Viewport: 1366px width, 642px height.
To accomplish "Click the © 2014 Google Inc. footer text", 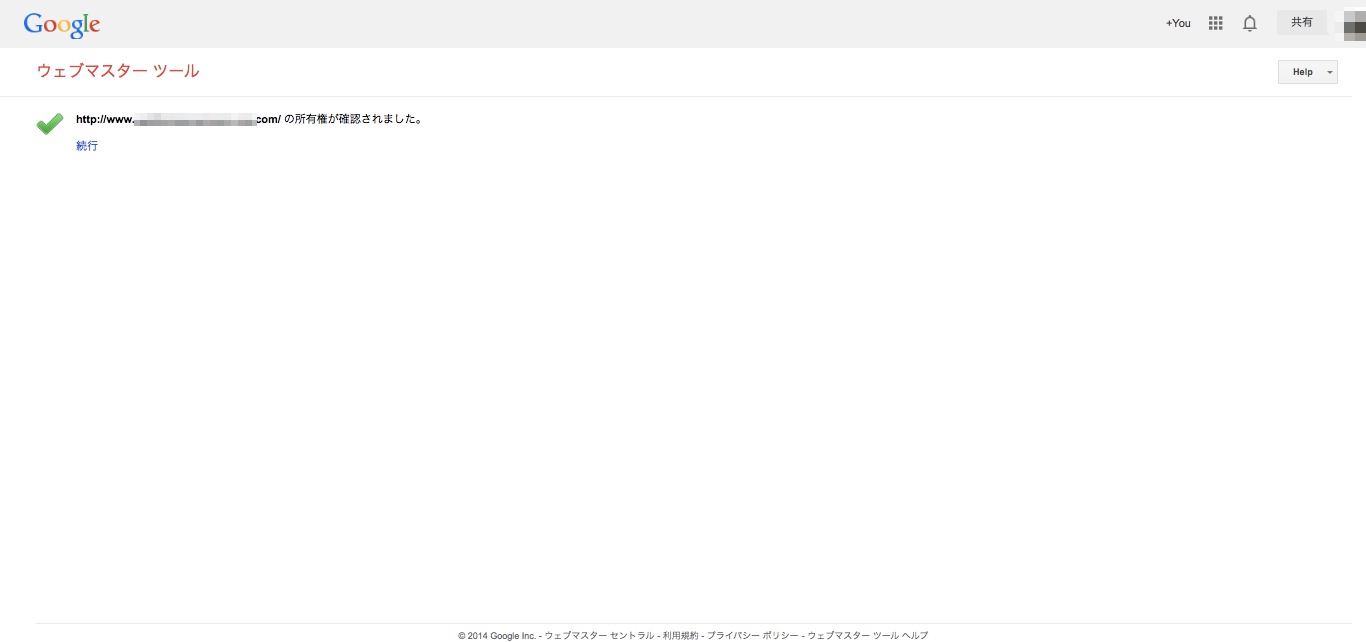I will (x=497, y=635).
